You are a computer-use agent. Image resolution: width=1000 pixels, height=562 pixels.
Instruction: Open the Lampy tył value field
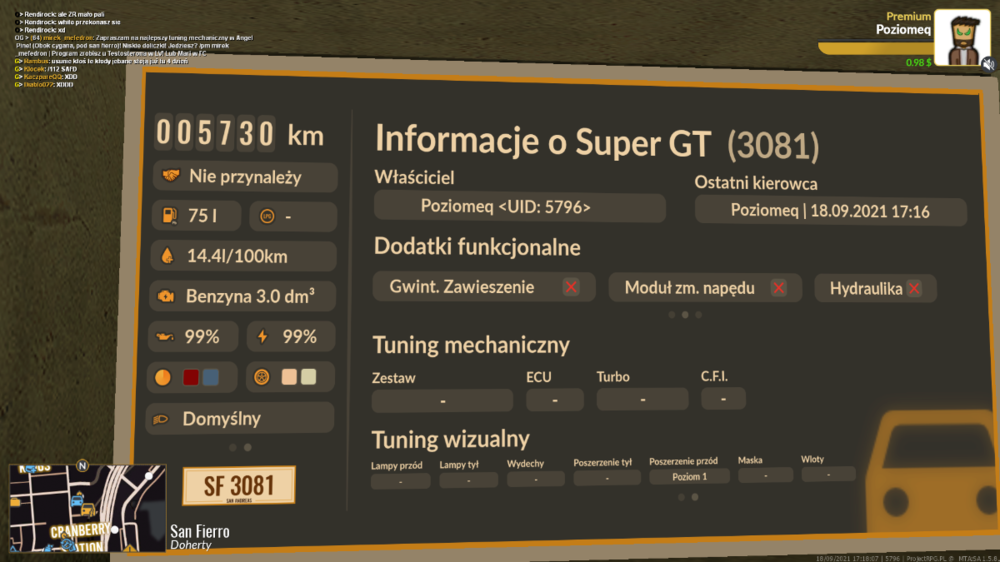(469, 480)
